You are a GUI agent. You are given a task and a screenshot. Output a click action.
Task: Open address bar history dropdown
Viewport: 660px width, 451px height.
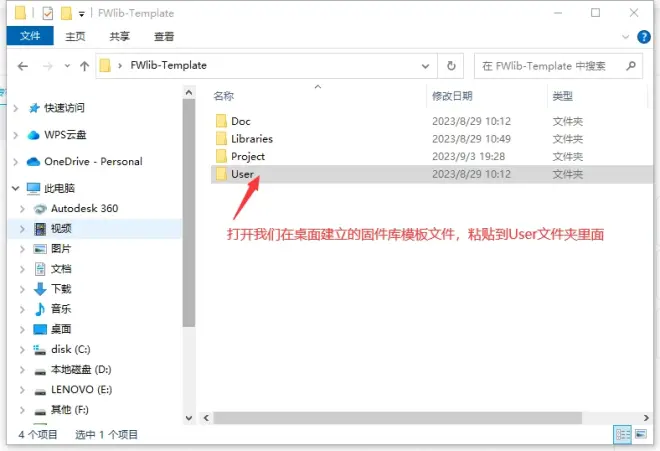pos(426,66)
